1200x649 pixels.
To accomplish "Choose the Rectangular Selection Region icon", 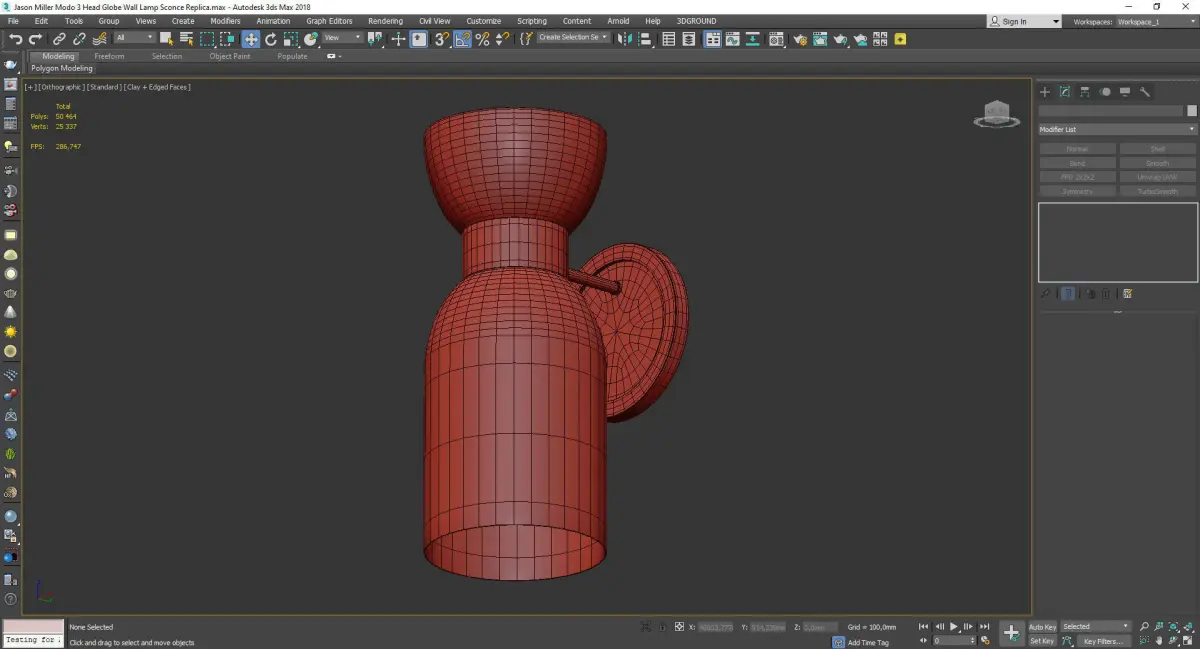I will pos(207,39).
